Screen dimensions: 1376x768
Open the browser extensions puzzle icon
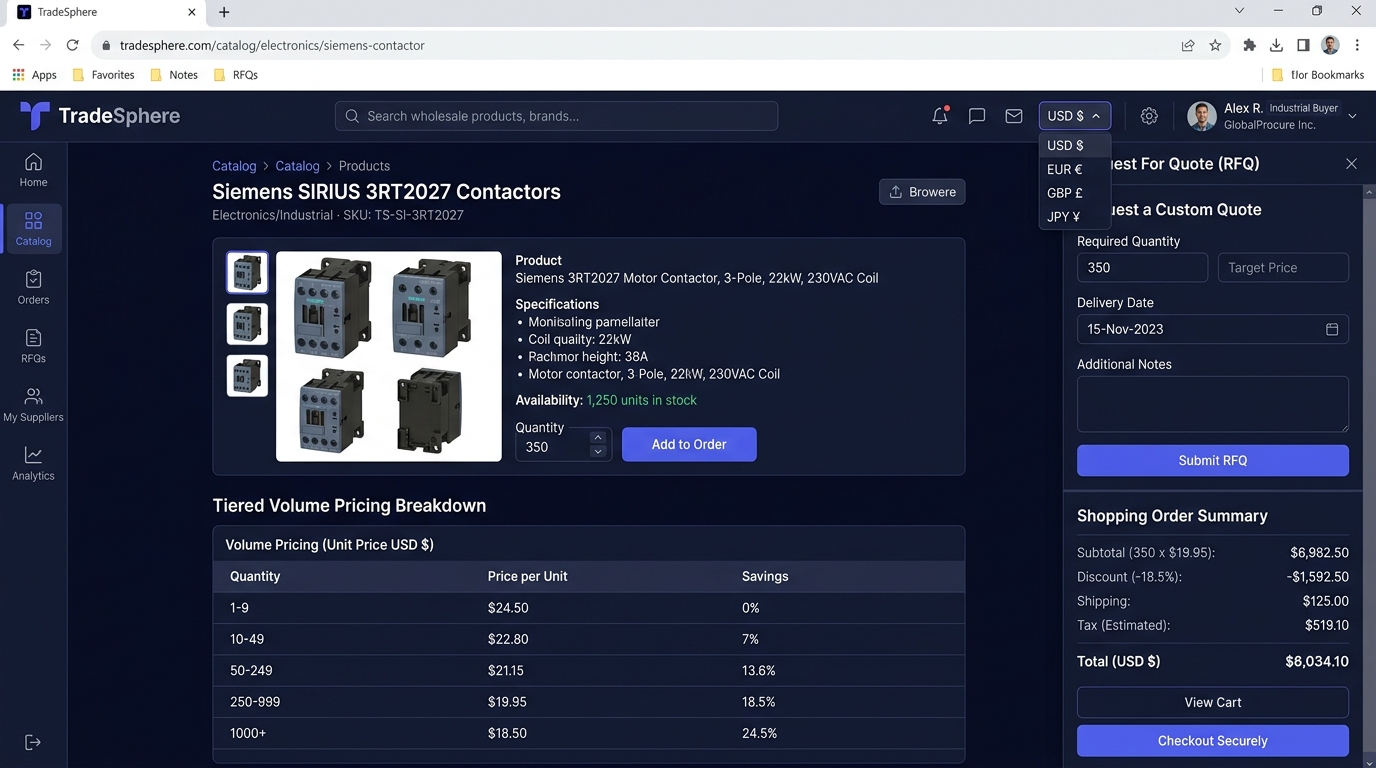point(1249,45)
